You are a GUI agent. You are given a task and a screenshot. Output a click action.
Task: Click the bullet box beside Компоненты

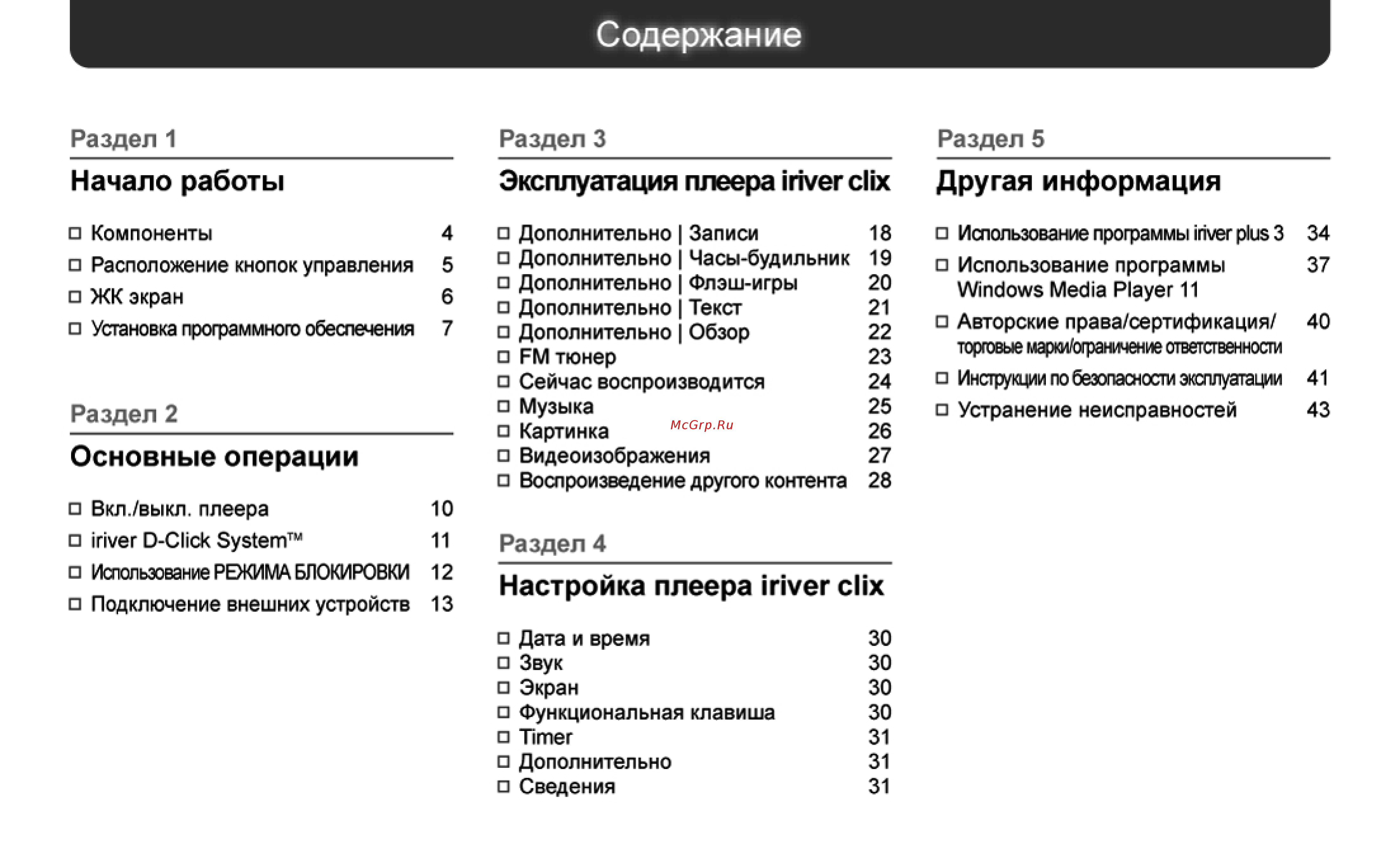(x=75, y=234)
